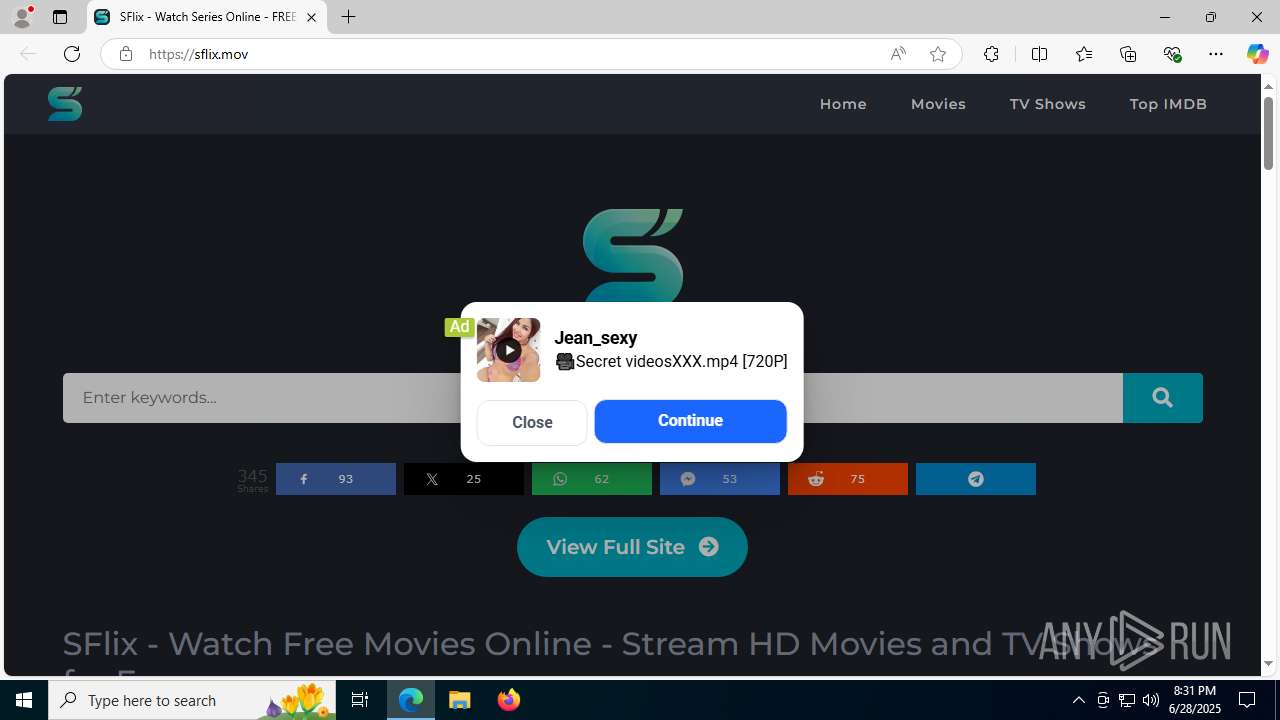The width and height of the screenshot is (1280, 720).
Task: Open the Windows Start menu
Action: tap(24, 700)
